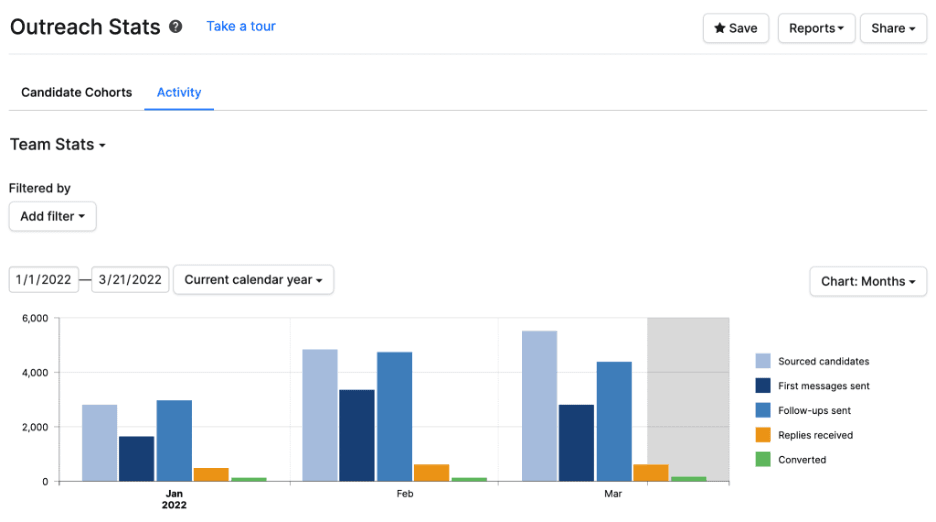Click January's First messages sent bar

137,459
